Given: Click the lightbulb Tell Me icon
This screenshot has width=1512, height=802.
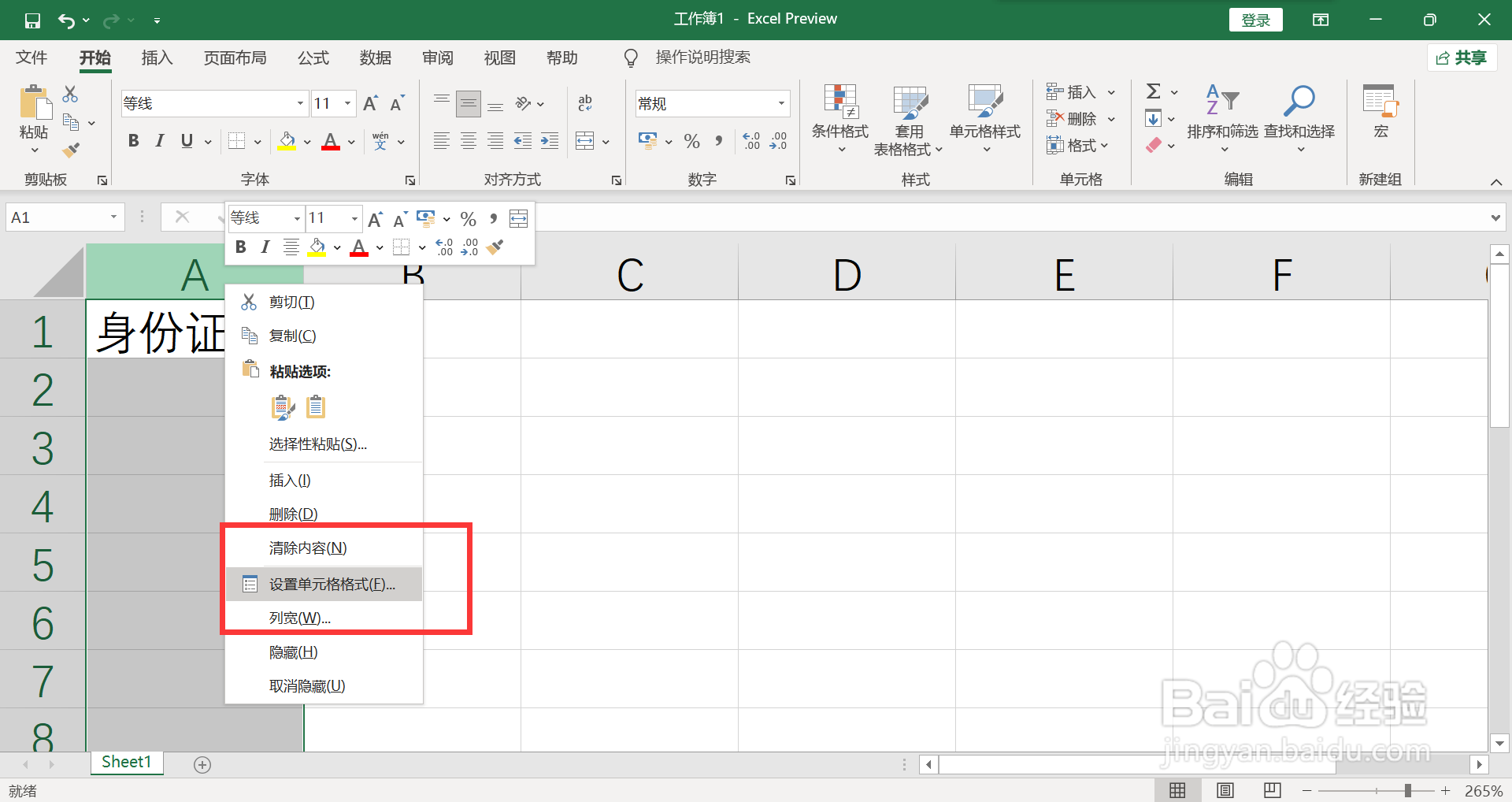Looking at the screenshot, I should 631,58.
